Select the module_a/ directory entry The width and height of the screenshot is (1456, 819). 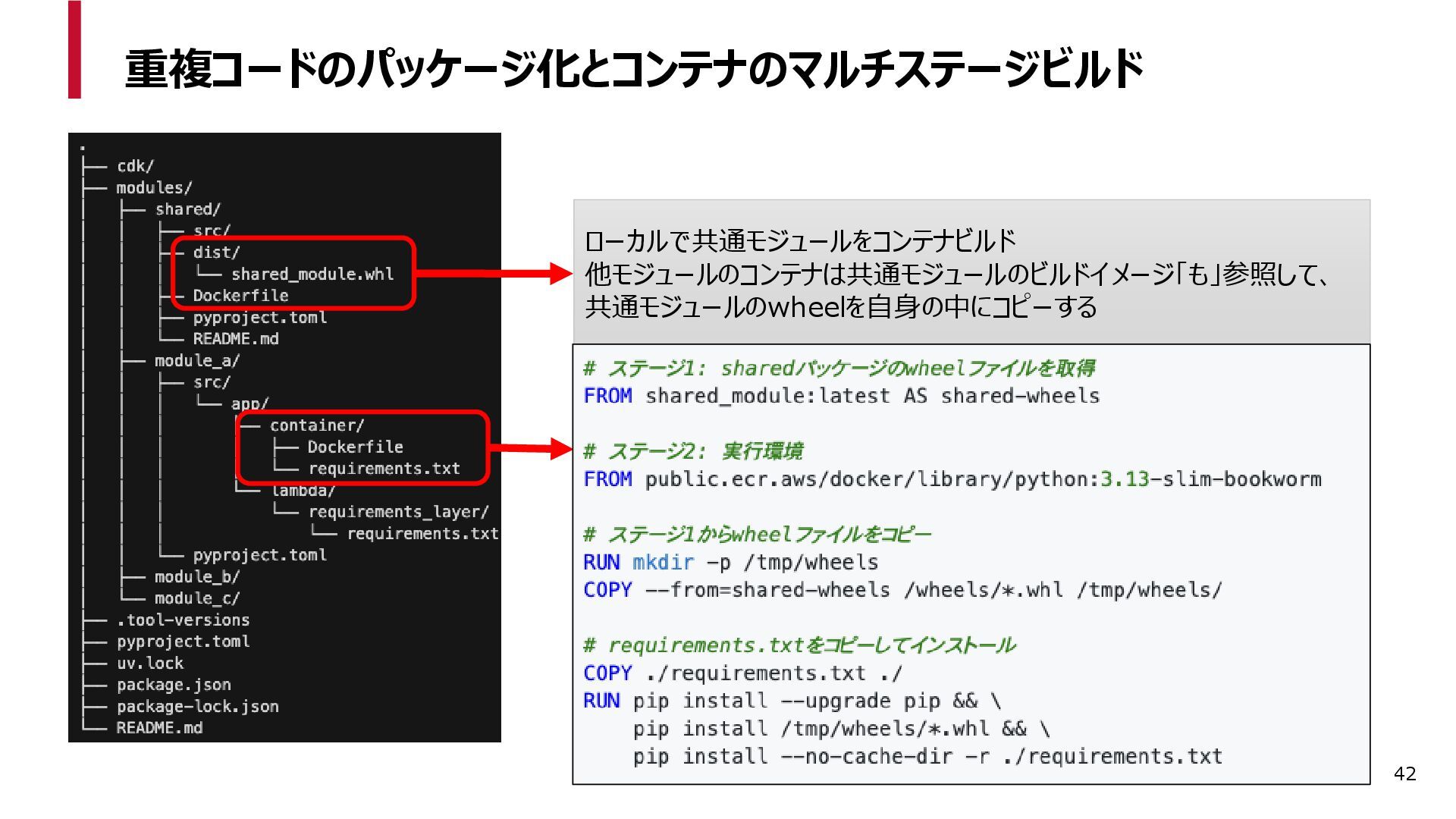[x=197, y=360]
